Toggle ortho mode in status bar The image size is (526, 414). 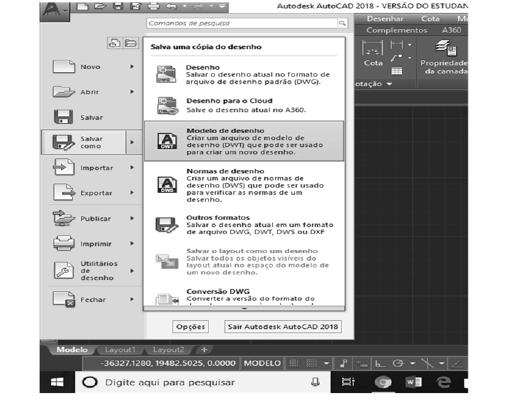(380, 363)
